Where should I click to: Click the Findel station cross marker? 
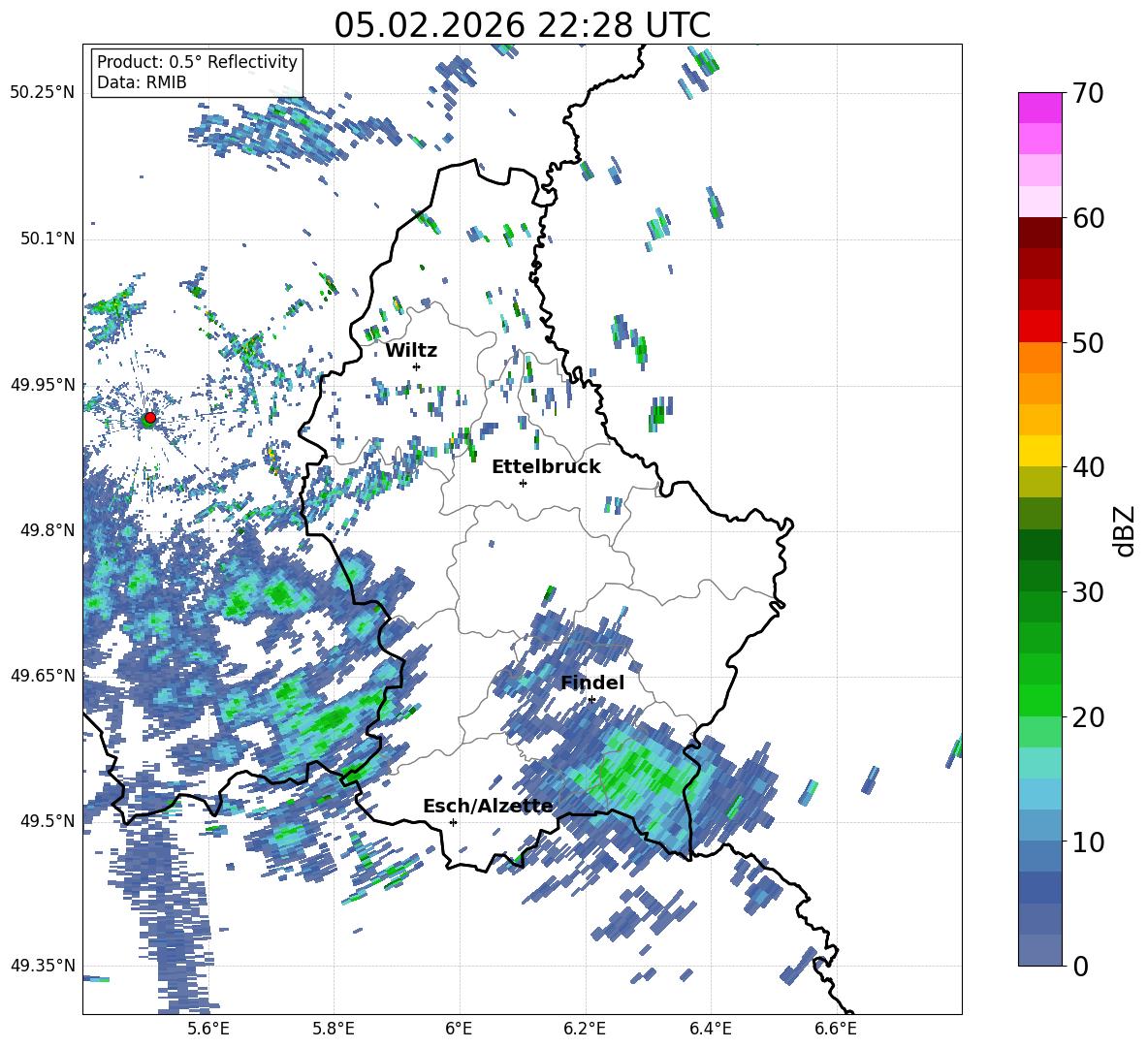(591, 700)
